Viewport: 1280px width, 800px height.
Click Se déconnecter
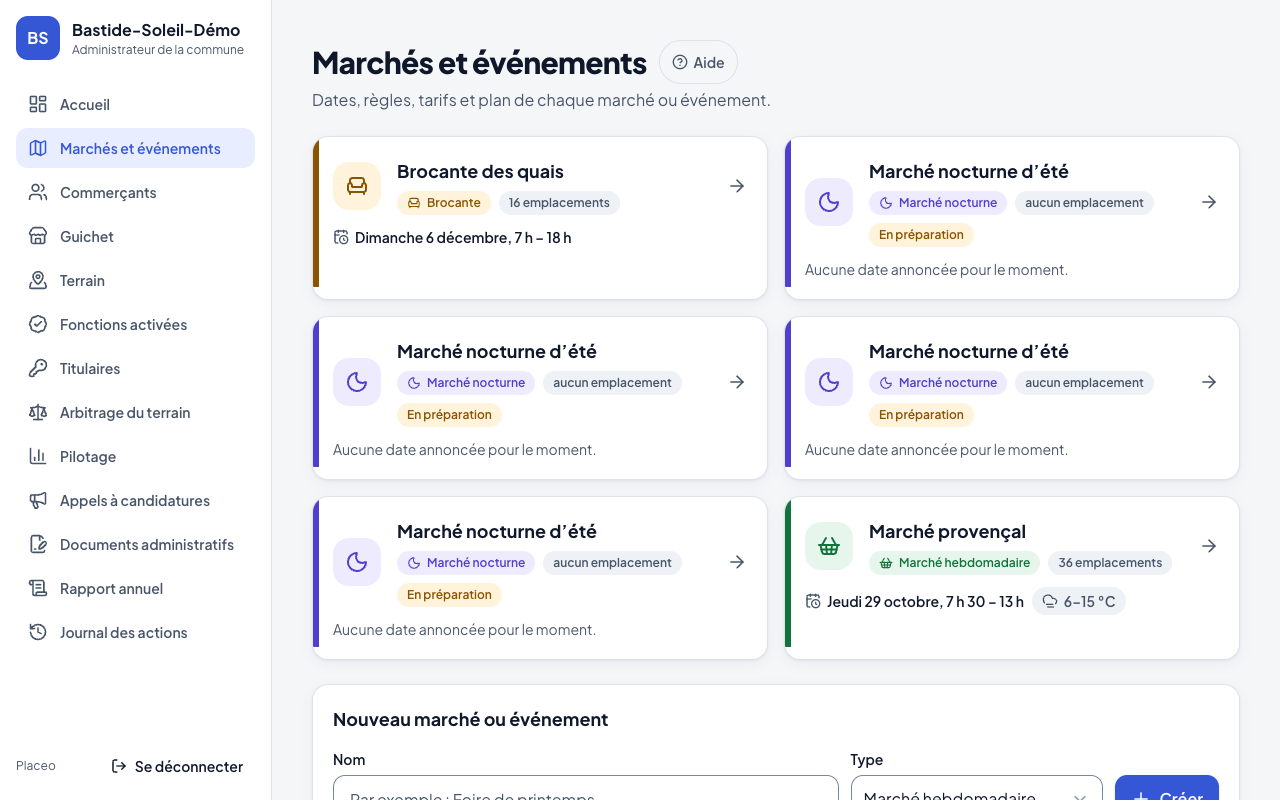click(x=177, y=766)
